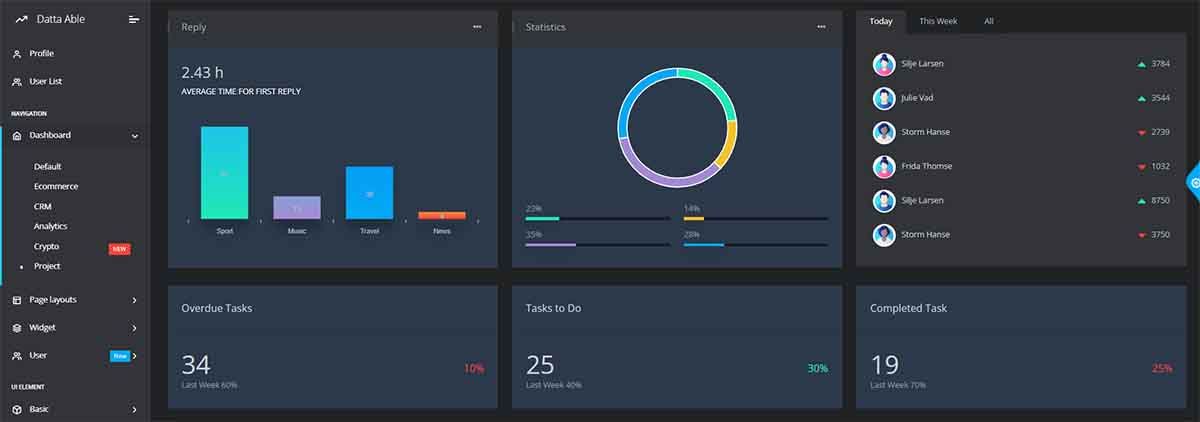Screen dimensions: 1200x422
Task: Click the Widget layers icon
Action: click(x=17, y=328)
